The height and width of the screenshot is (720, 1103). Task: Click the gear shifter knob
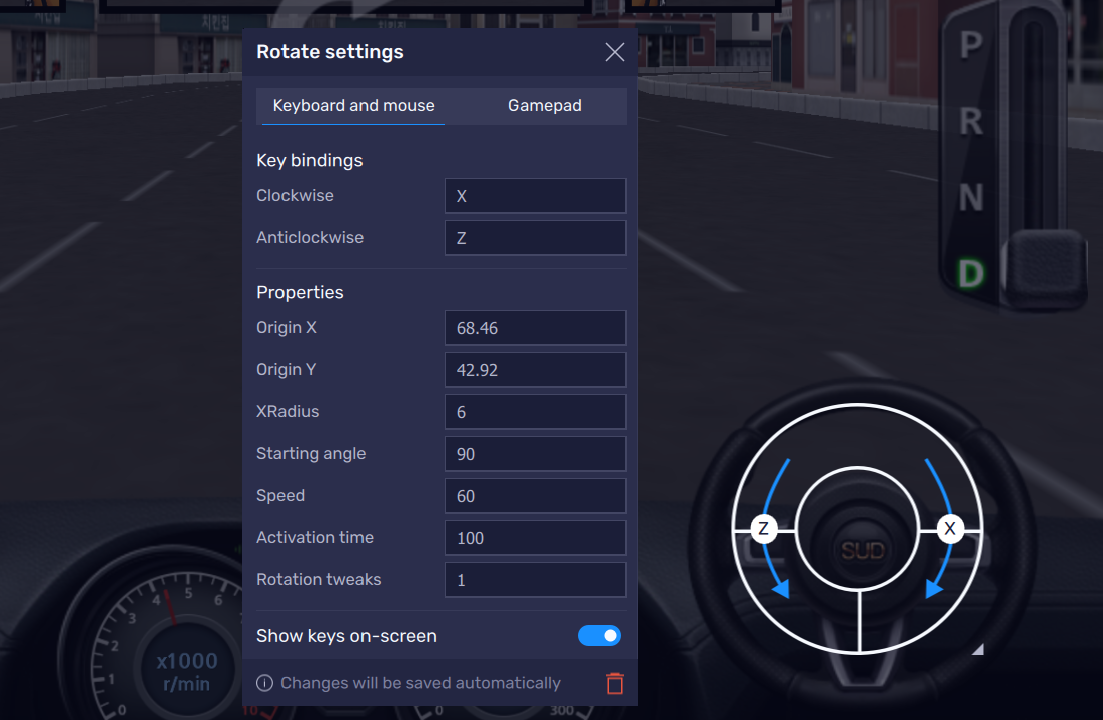(1046, 268)
